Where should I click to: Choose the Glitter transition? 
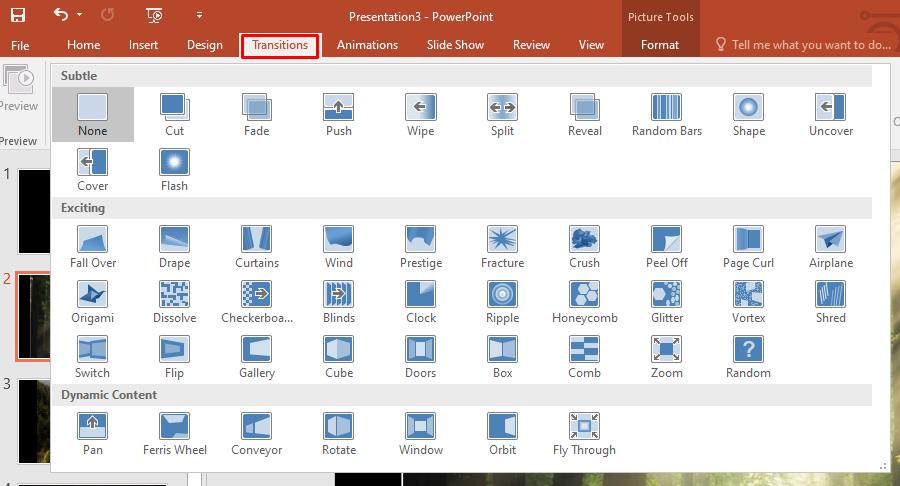click(x=666, y=302)
